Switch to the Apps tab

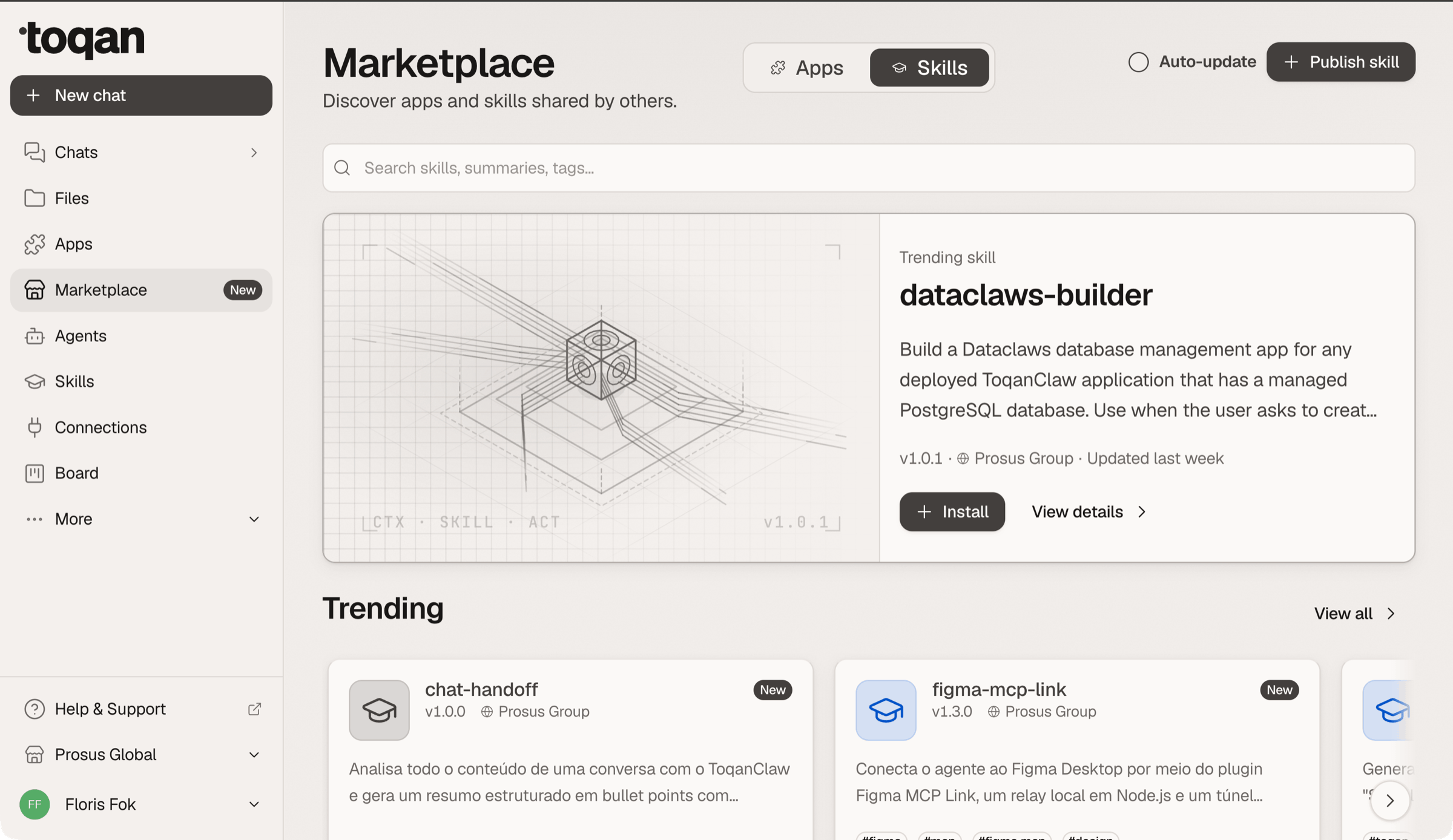(806, 68)
